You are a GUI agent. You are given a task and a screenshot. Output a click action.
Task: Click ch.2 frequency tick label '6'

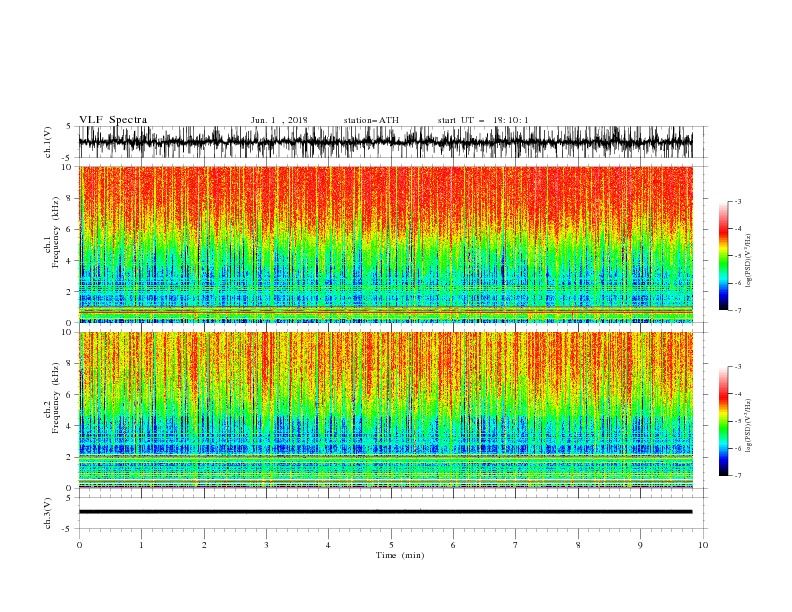pyautogui.click(x=69, y=395)
